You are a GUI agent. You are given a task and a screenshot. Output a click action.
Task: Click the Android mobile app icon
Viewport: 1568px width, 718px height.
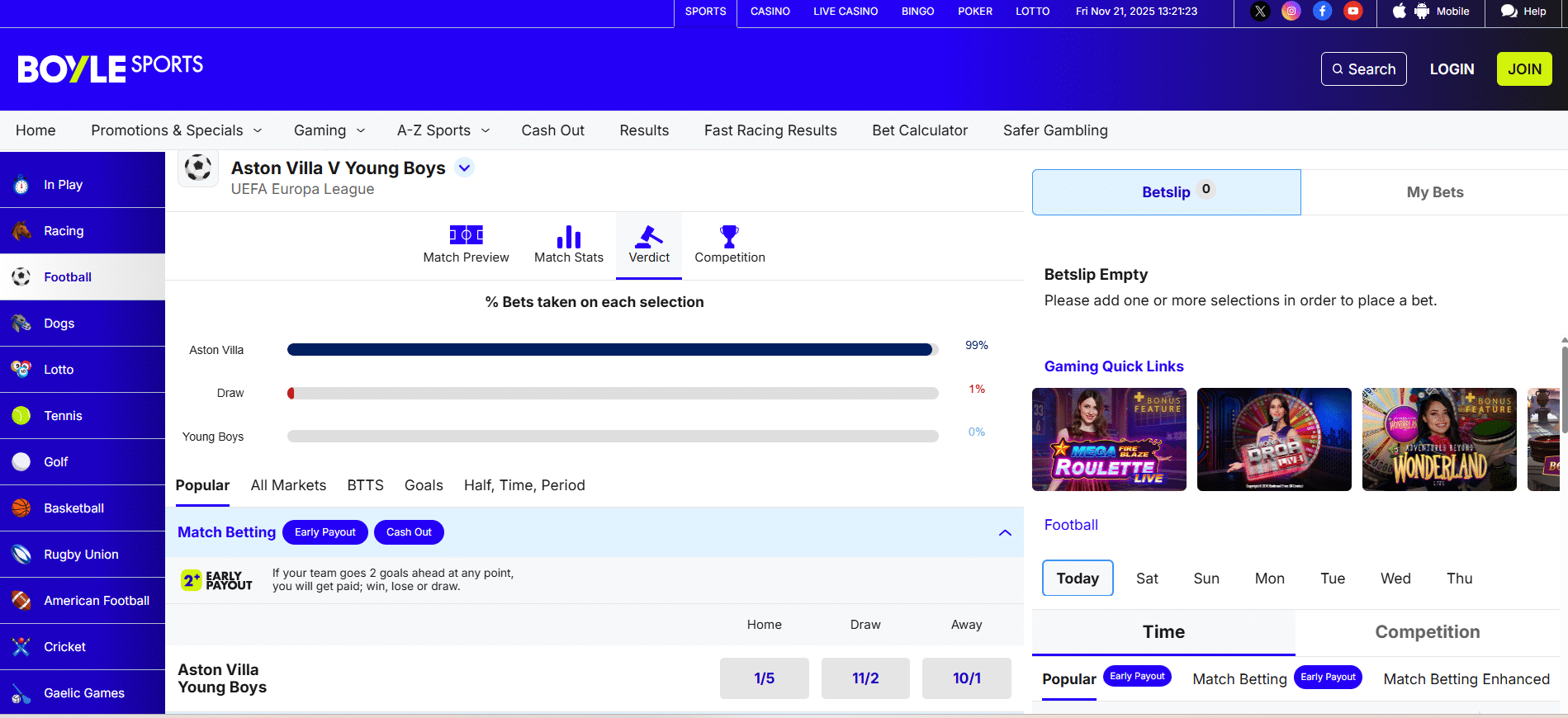1422,12
